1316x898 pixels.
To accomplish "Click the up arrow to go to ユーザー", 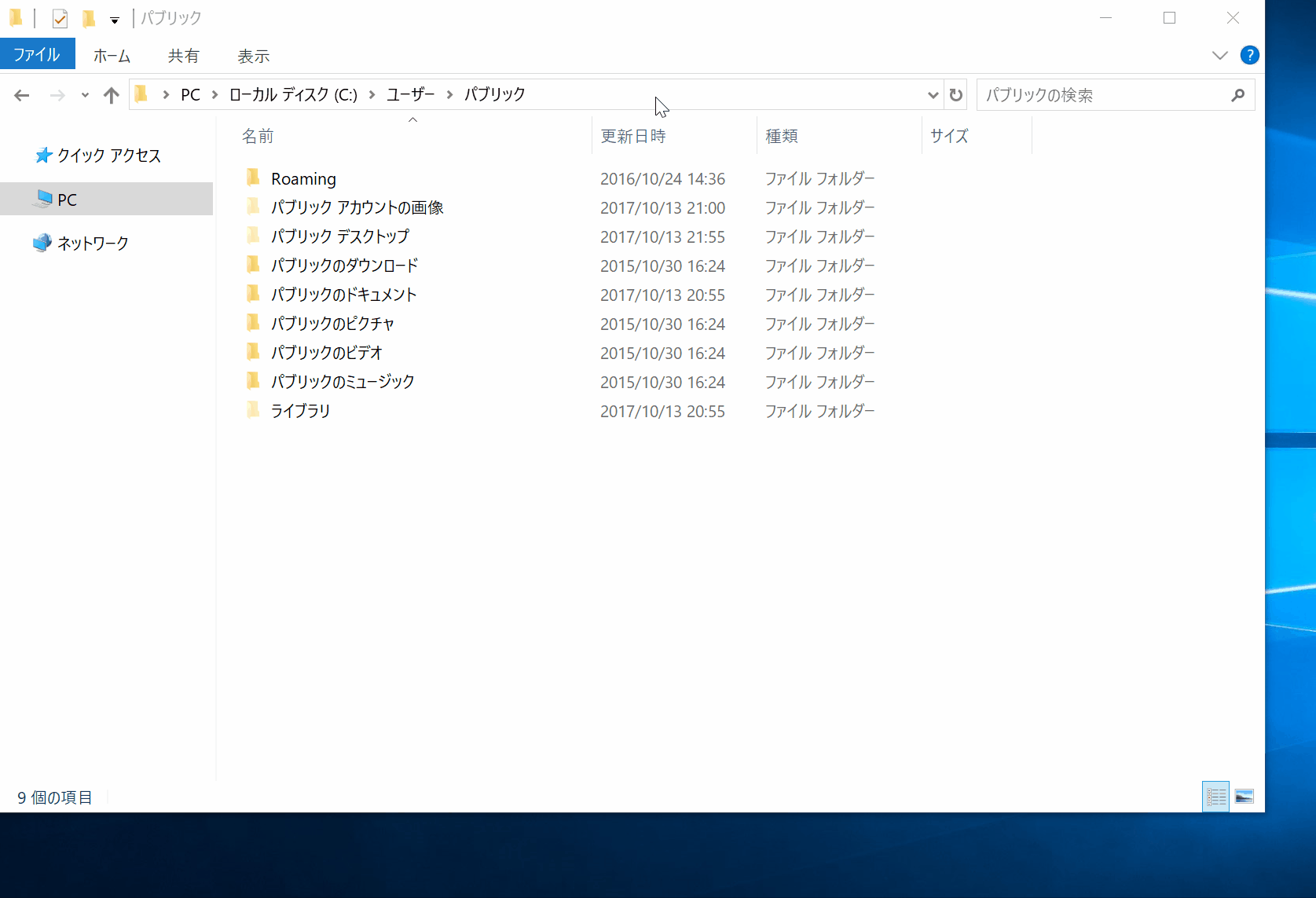I will [x=111, y=94].
